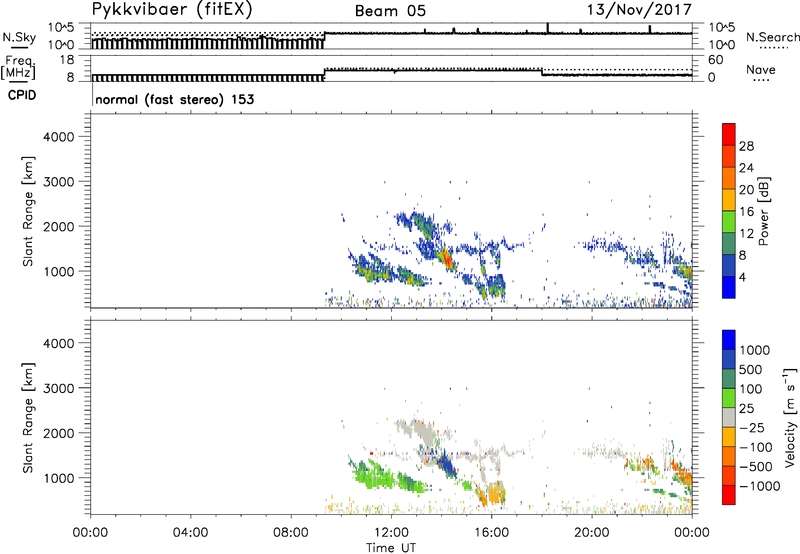
Task: Click the 'Beam 05' label
Action: point(390,11)
